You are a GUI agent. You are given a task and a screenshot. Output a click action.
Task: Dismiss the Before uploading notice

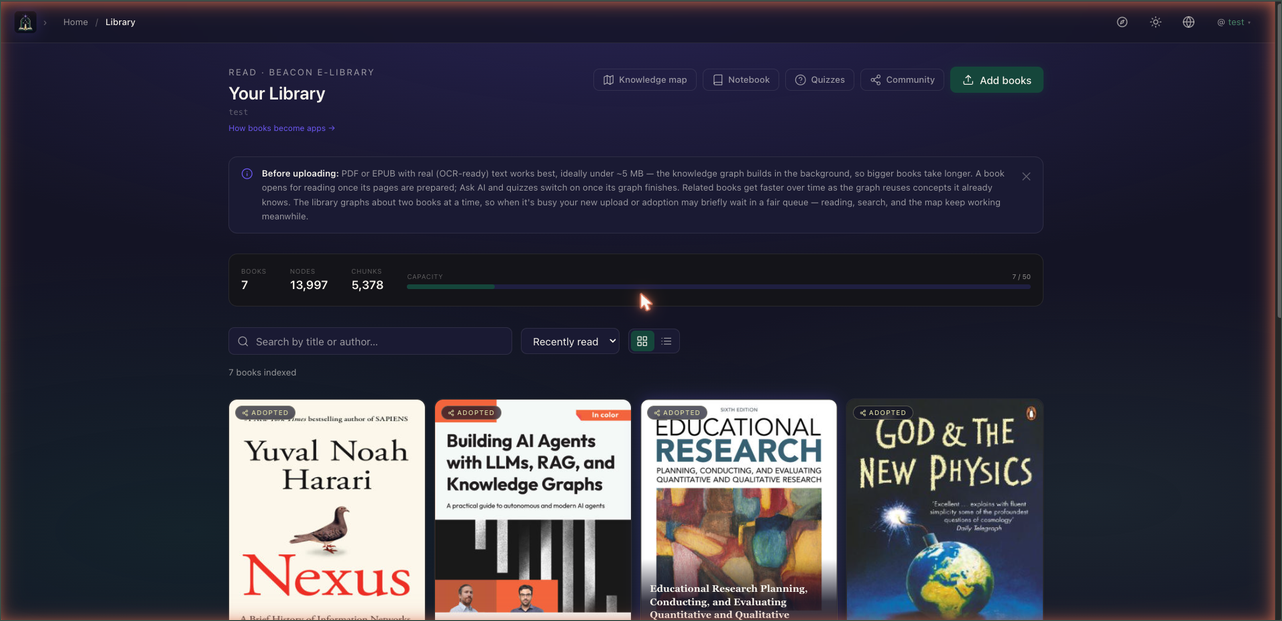1026,176
